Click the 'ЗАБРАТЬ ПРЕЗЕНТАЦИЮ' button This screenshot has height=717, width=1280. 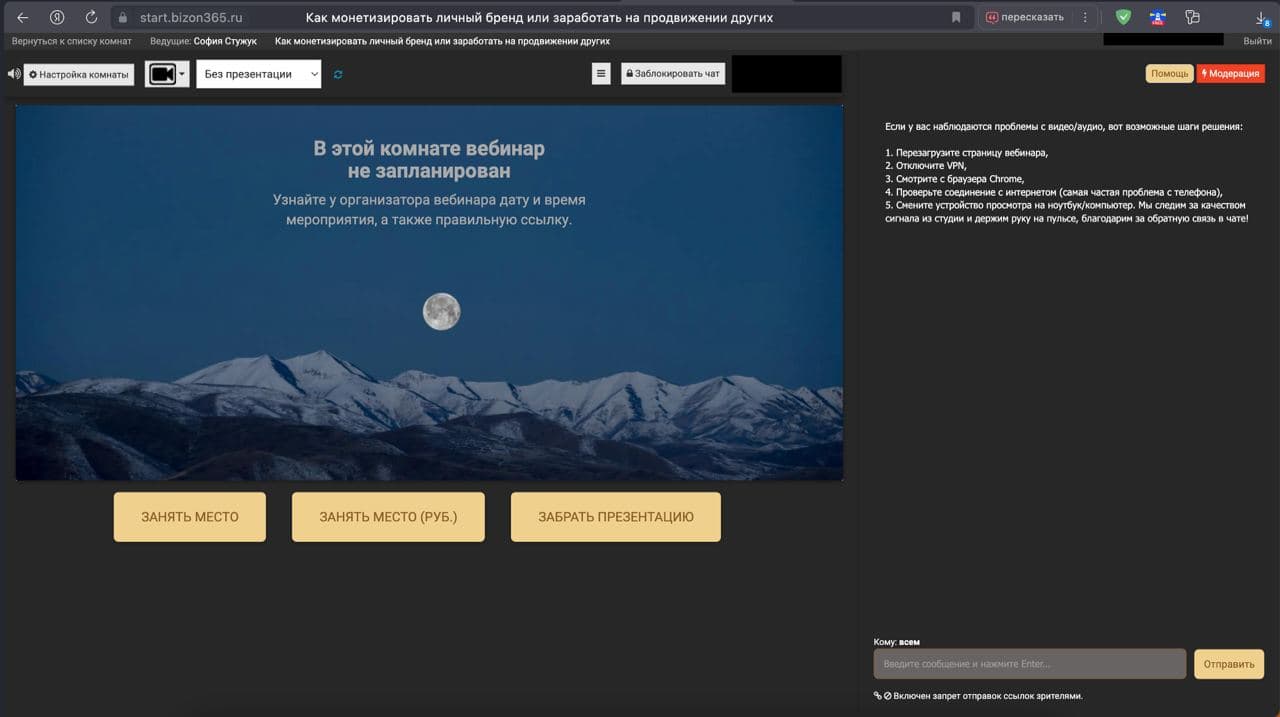pos(616,517)
